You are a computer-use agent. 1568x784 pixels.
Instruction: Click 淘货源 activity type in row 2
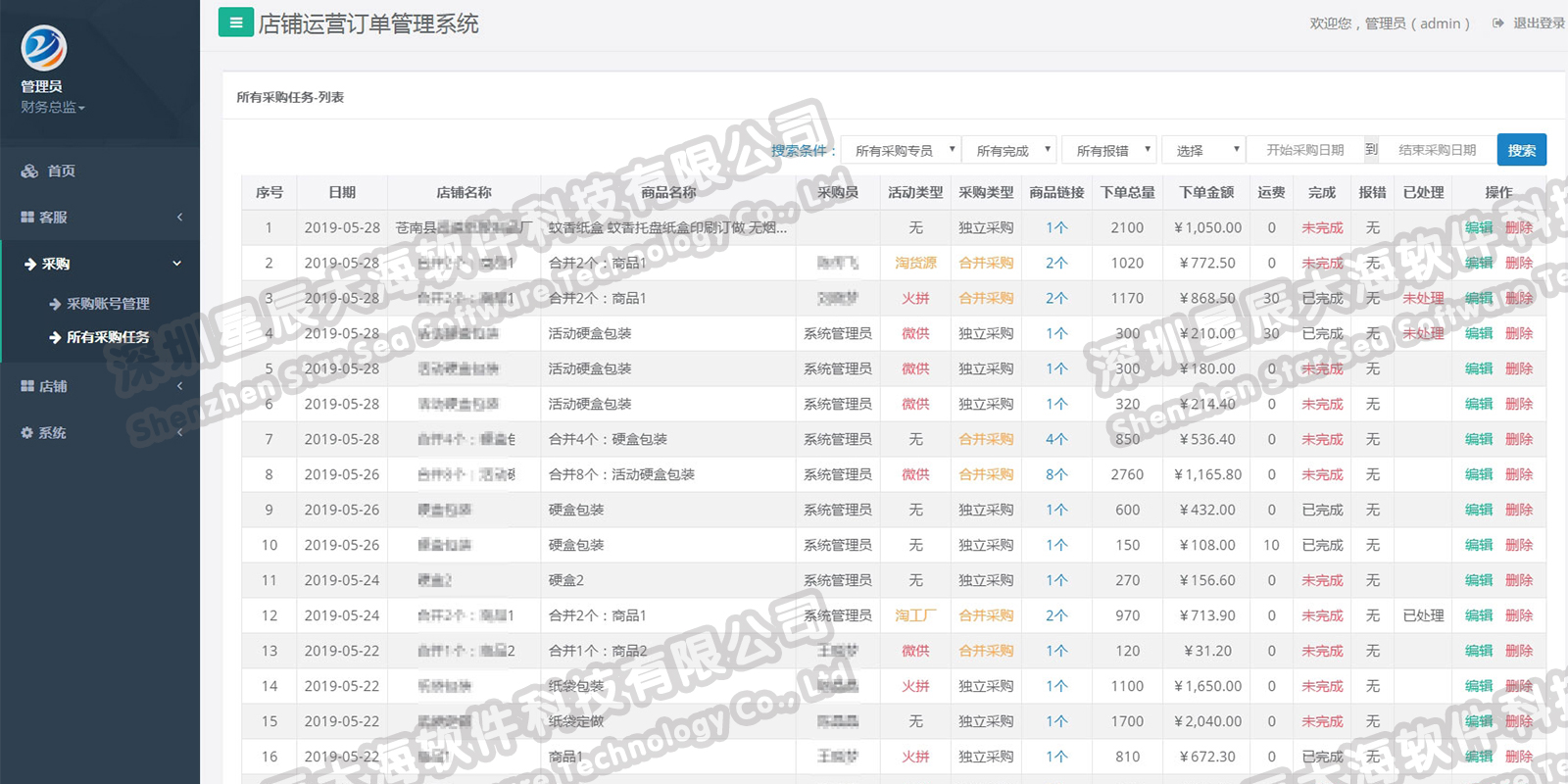(915, 263)
